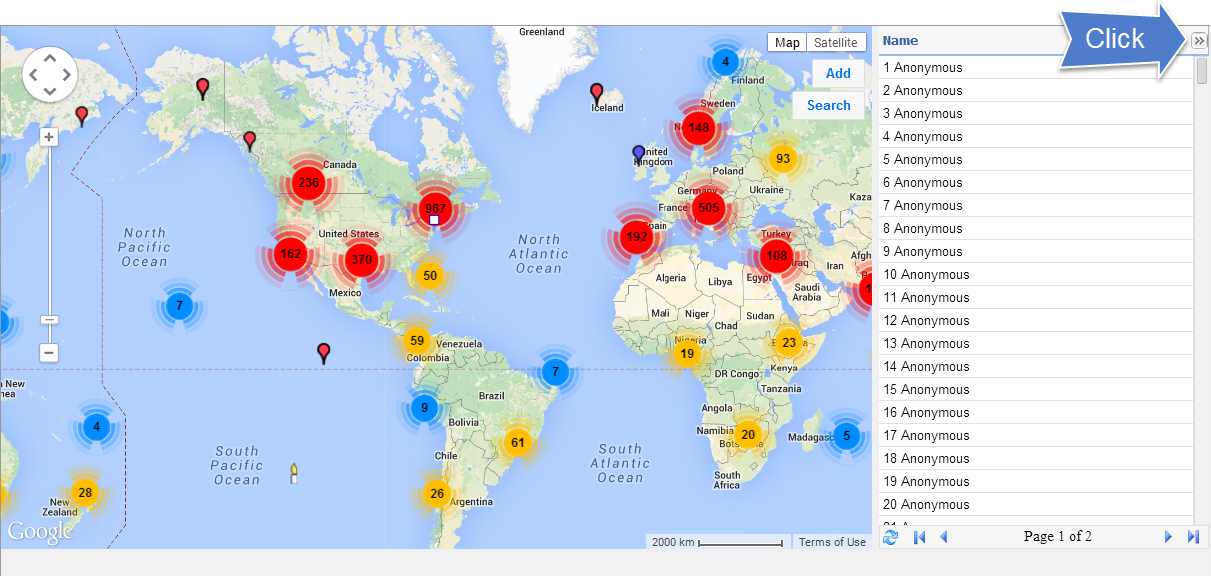Viewport: 1211px width, 576px height.
Task: Switch to Satellite view
Action: pyautogui.click(x=836, y=42)
